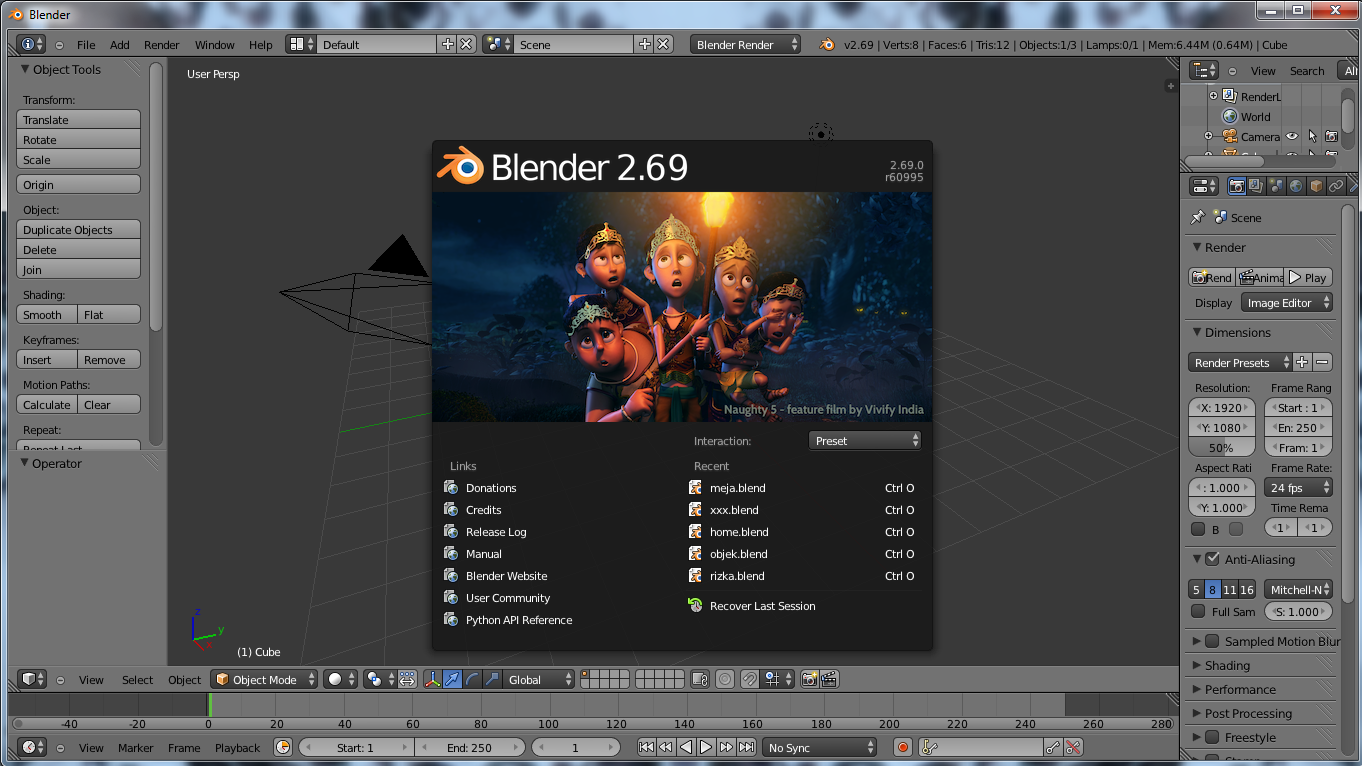Play the animation forward in timeline
This screenshot has height=766, width=1362.
click(706, 747)
